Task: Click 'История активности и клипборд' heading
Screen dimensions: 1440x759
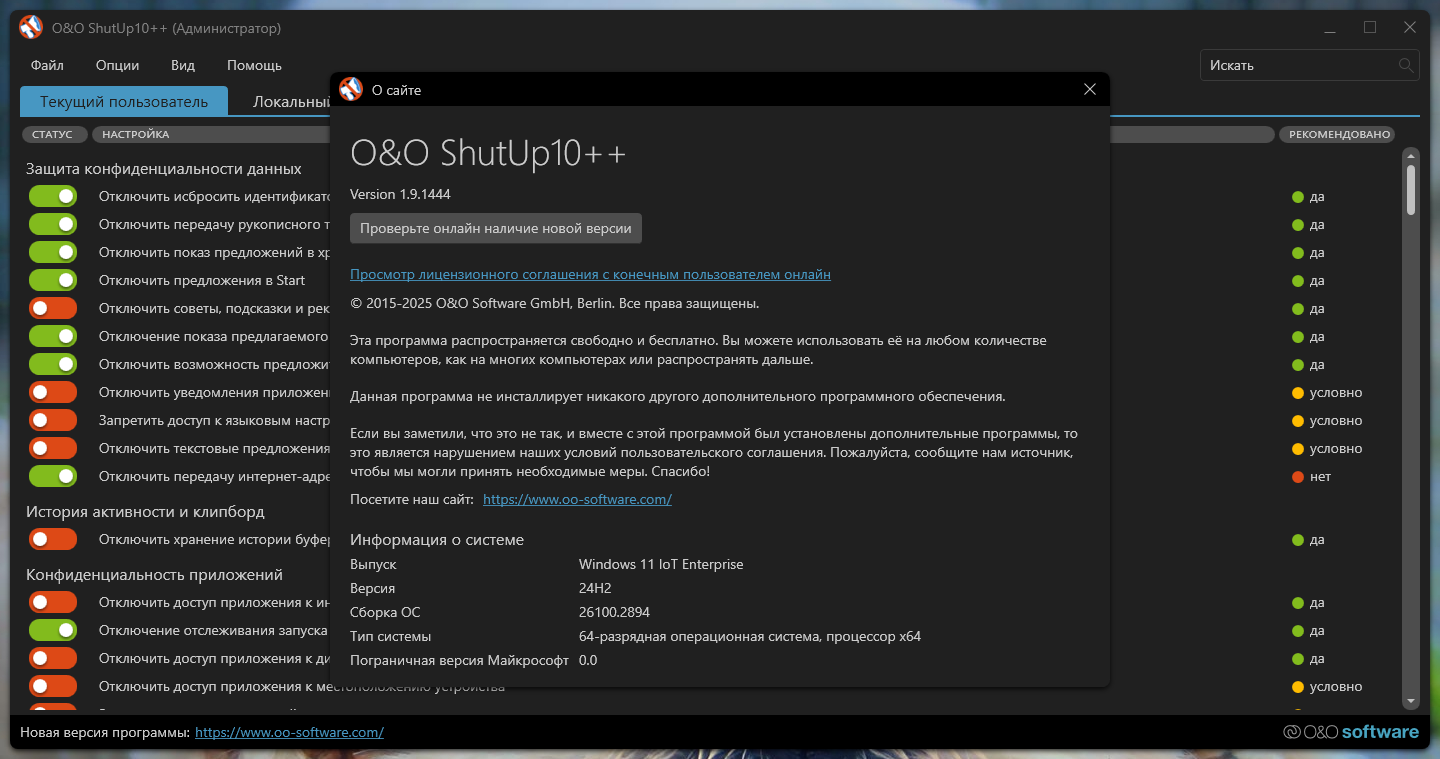Action: pos(145,511)
